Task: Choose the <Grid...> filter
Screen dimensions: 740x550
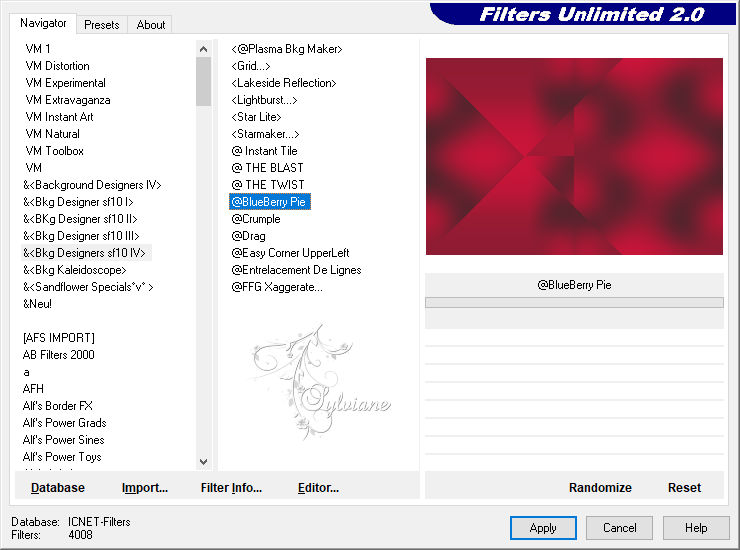Action: point(251,66)
